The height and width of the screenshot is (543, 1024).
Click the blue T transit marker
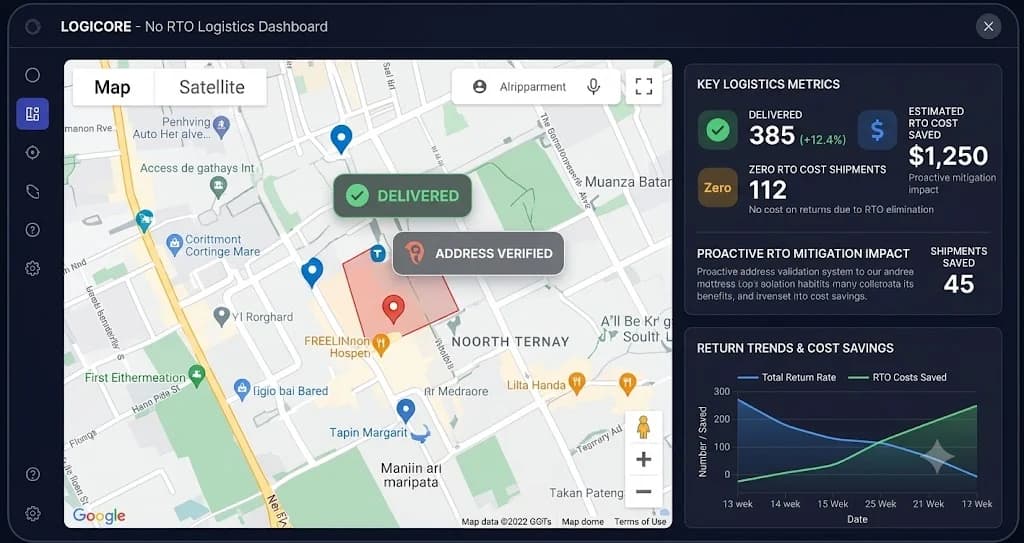coord(377,253)
